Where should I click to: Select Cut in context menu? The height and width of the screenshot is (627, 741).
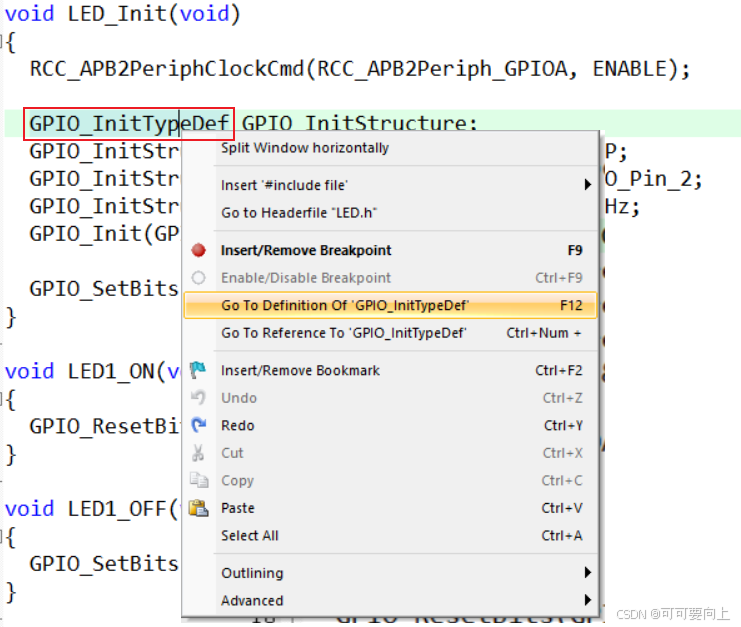coord(390,453)
